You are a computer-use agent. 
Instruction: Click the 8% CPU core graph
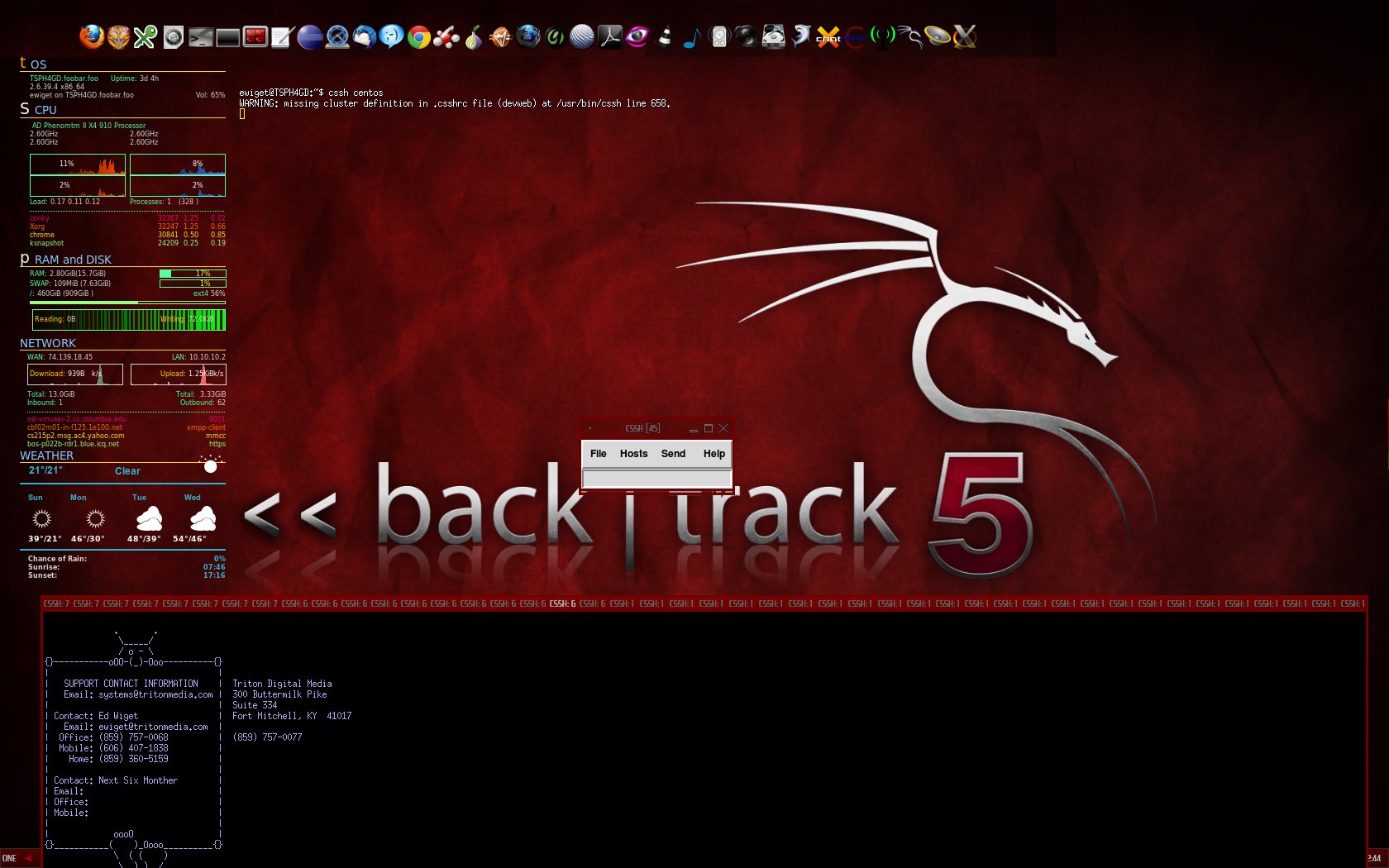(x=178, y=165)
